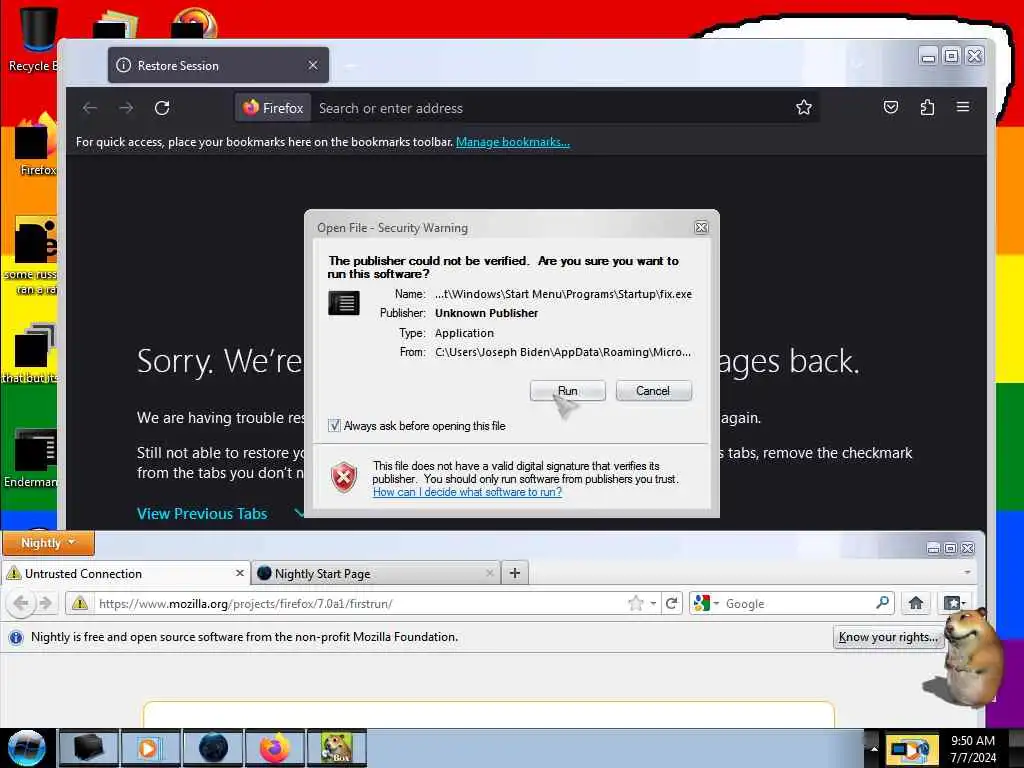
Task: Click the Know your rights button
Action: (888, 637)
